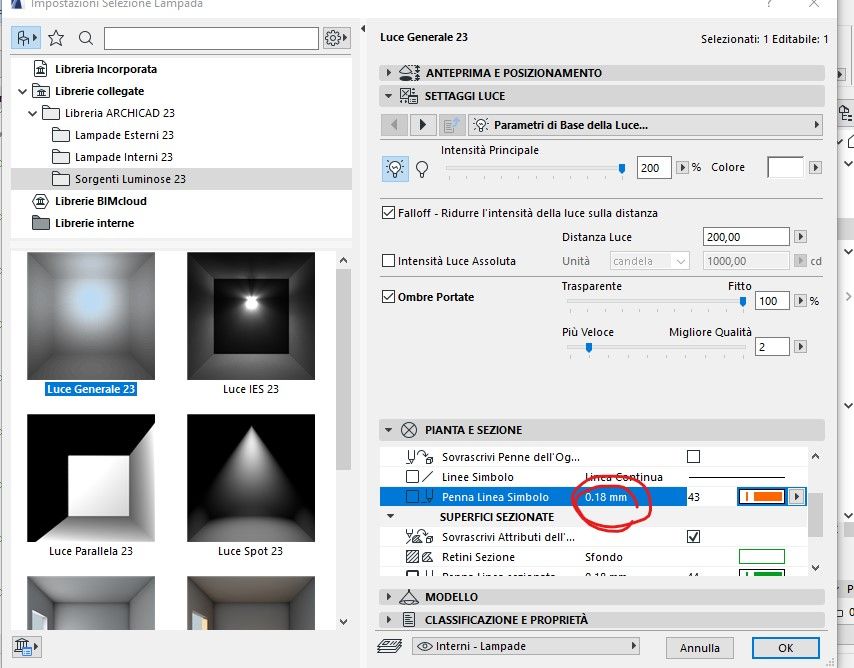Select Librerie interne folder
The height and width of the screenshot is (668, 854).
[x=94, y=223]
